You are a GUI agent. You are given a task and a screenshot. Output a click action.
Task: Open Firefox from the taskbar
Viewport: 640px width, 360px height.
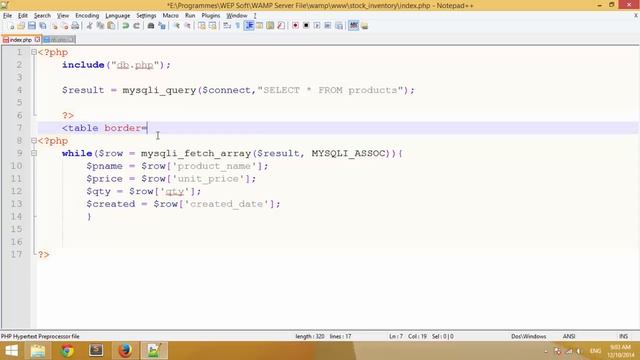(125, 351)
